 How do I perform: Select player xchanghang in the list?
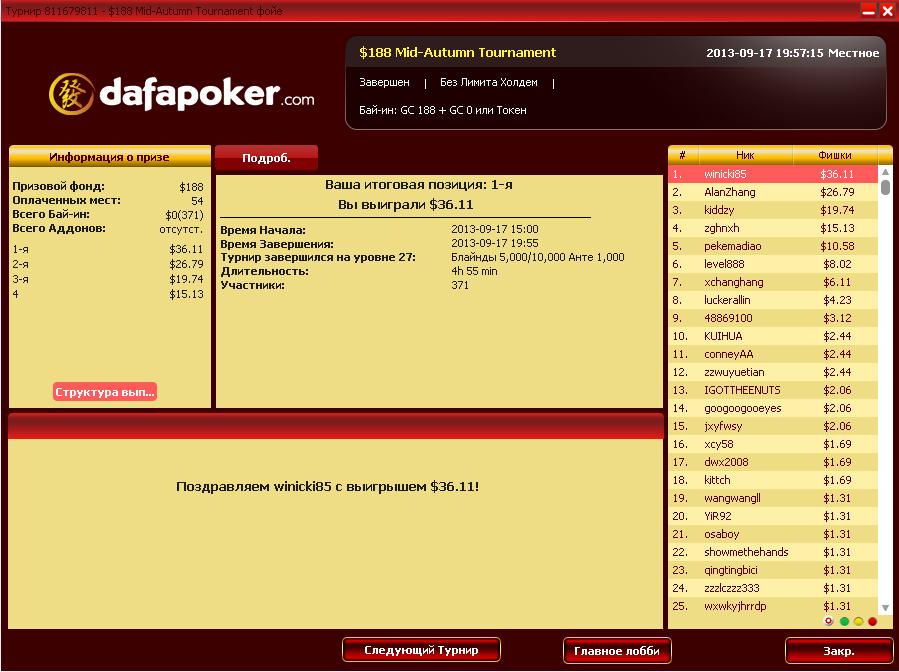point(773,282)
